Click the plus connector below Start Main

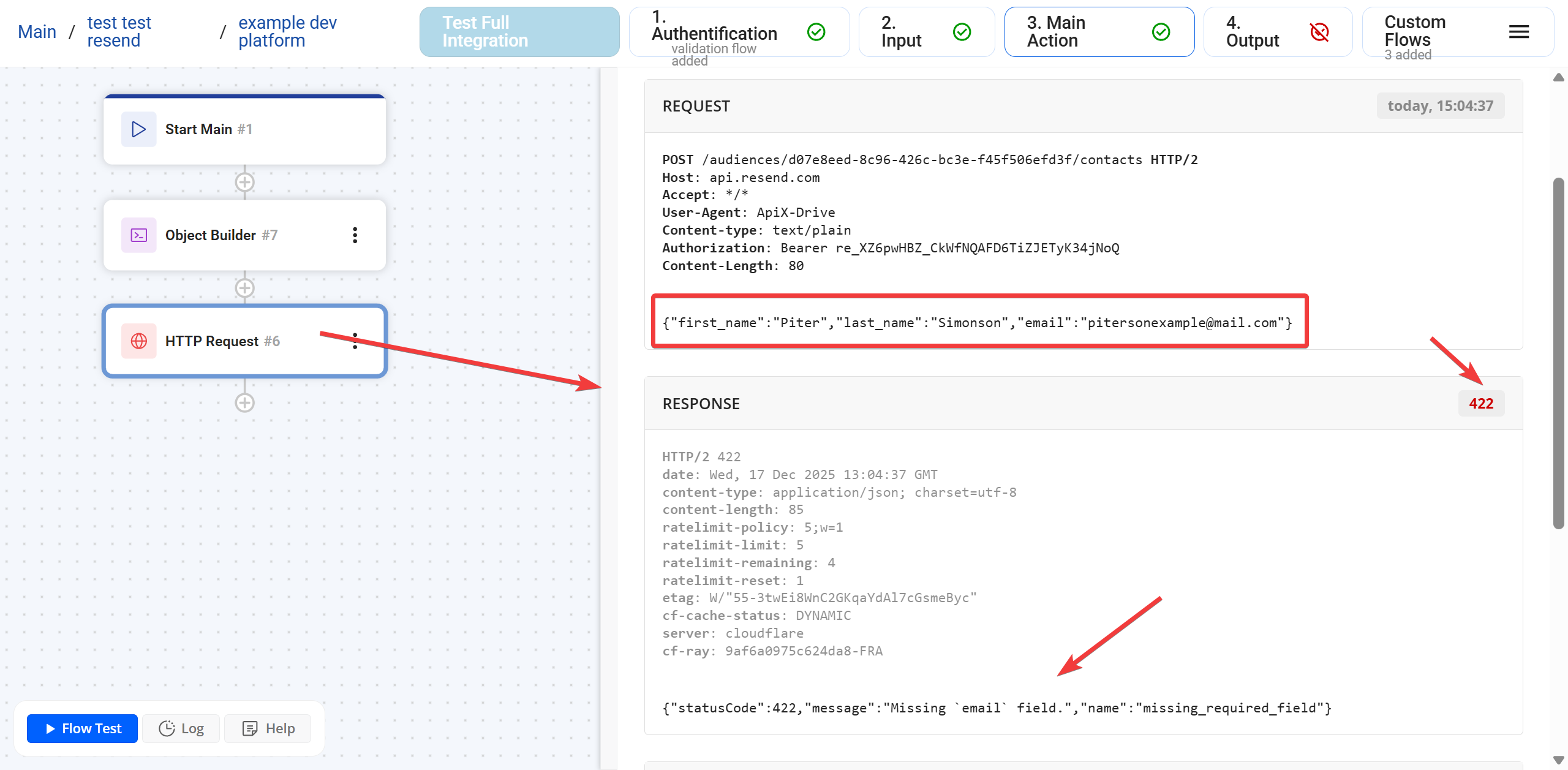244,182
